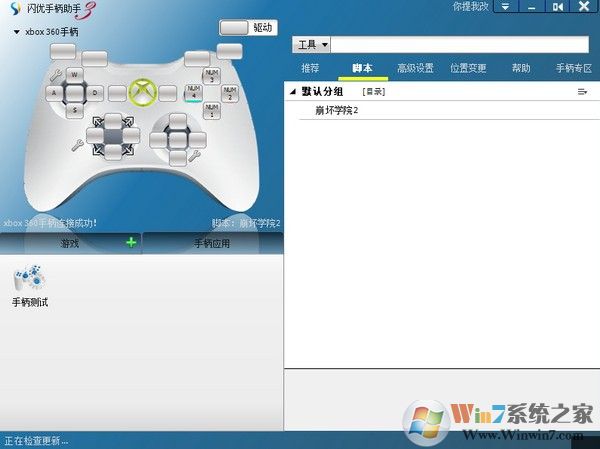
Task: Click the D key on left stick
Action: (x=95, y=93)
